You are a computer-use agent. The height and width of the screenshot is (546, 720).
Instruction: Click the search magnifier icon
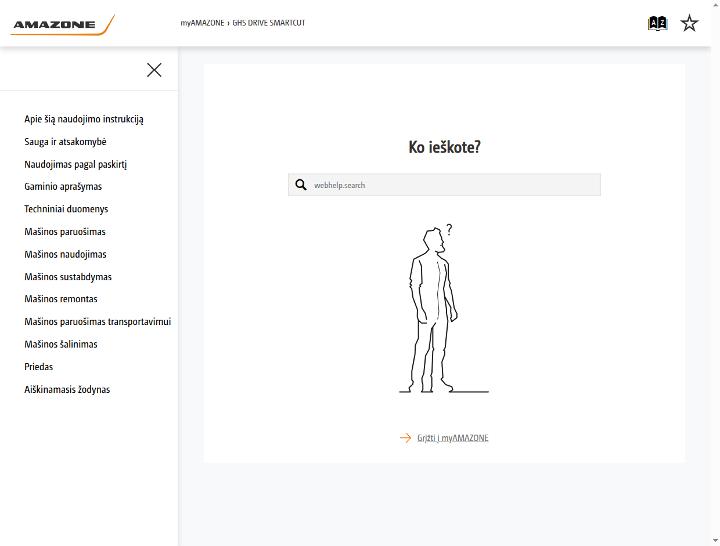pos(301,185)
